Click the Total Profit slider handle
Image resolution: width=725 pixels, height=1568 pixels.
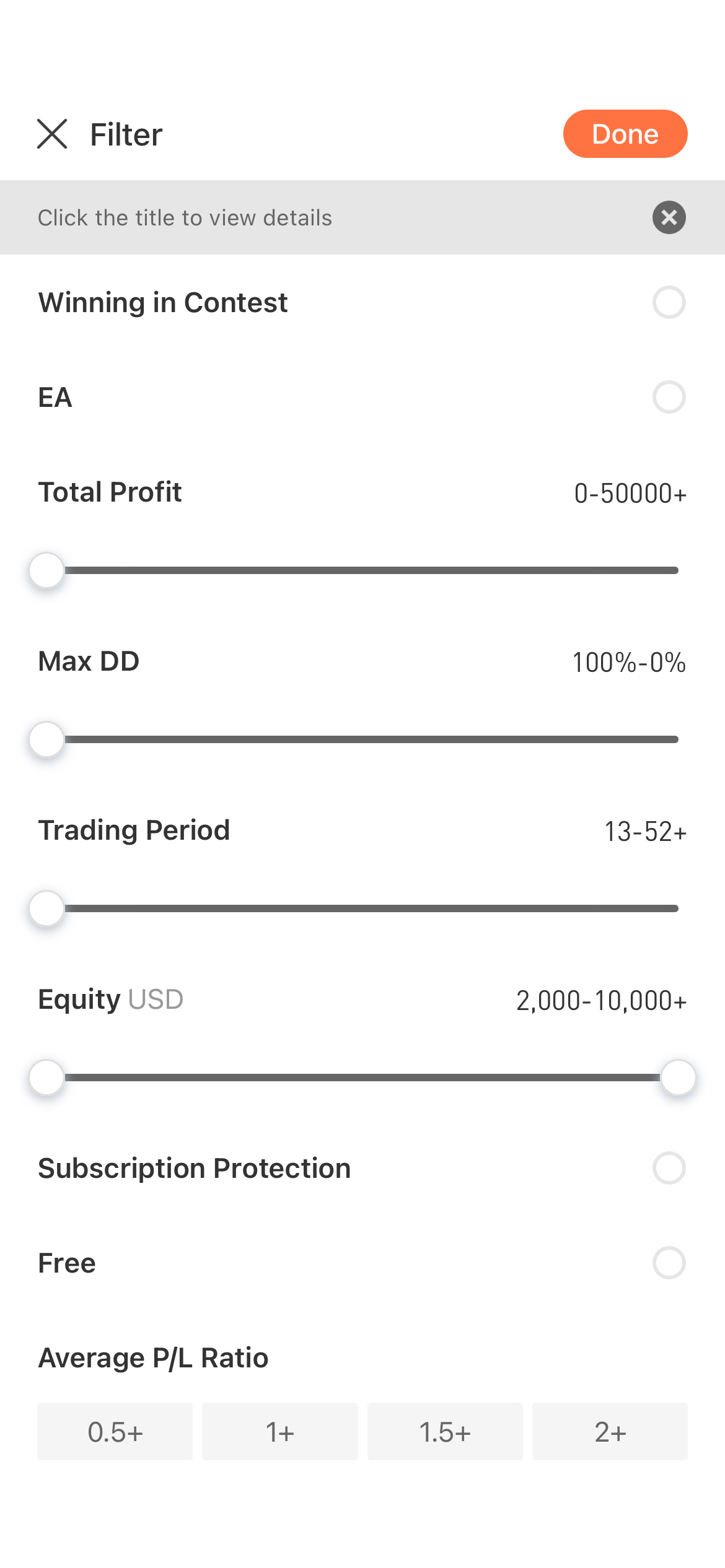46,570
